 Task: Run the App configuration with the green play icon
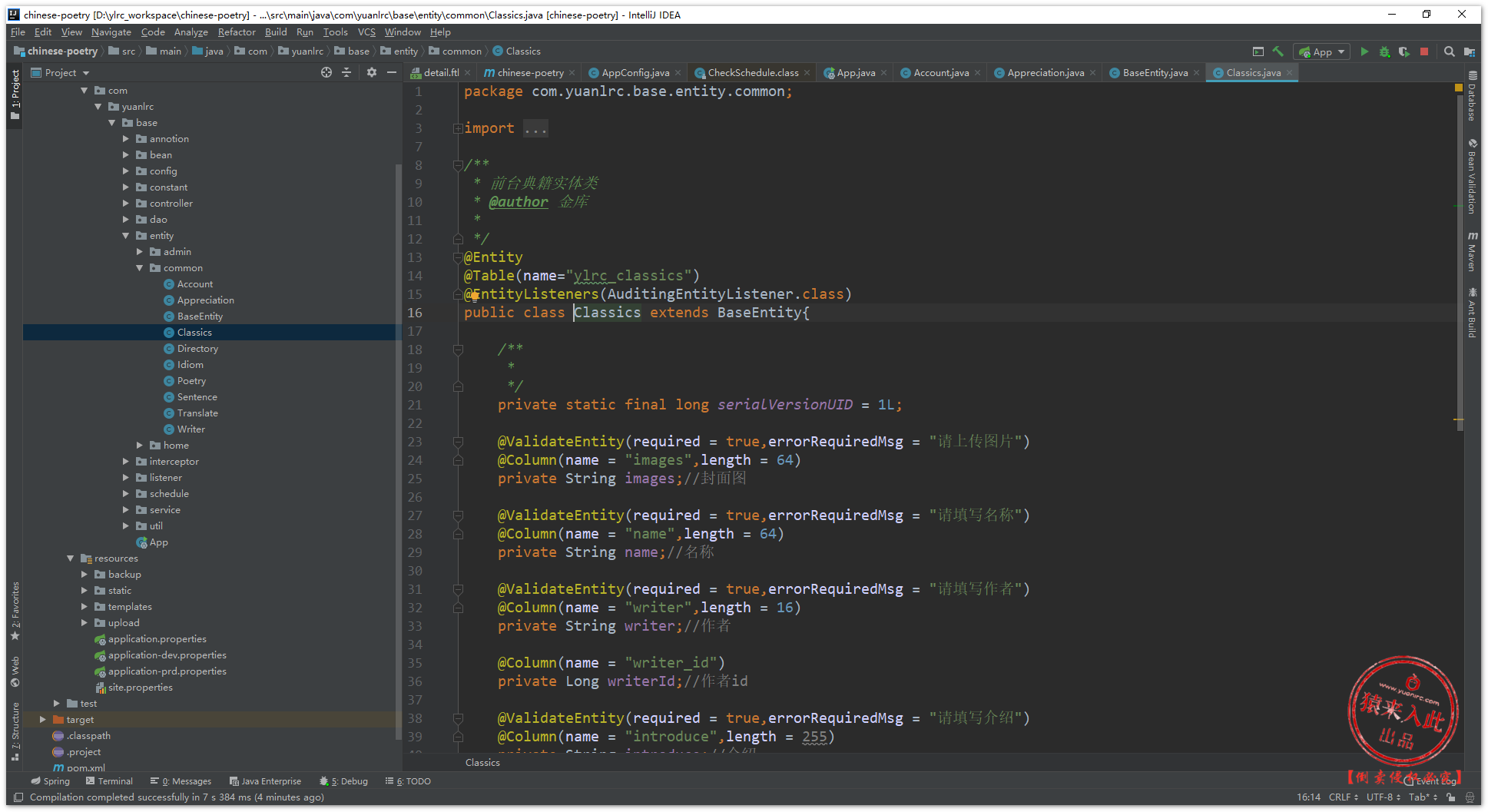[1364, 51]
